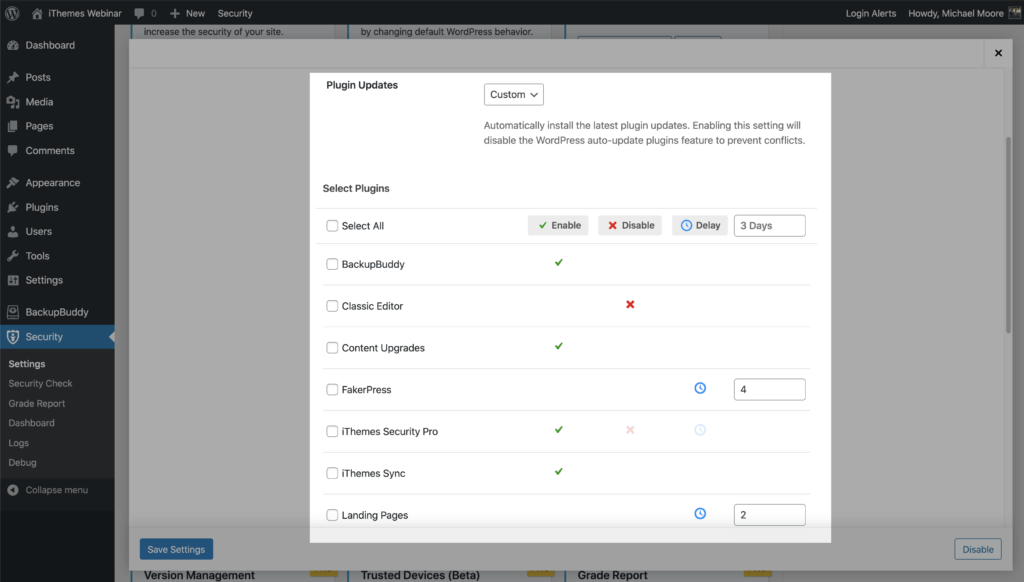Click Content Upgrades row green checkmark
Viewport: 1024px width, 582px height.
558,346
